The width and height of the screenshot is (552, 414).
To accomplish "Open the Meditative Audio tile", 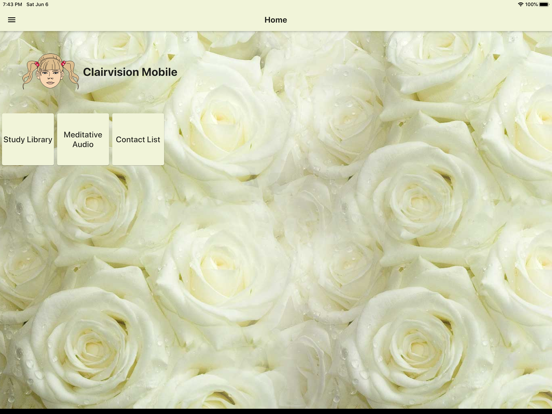I will pyautogui.click(x=83, y=139).
